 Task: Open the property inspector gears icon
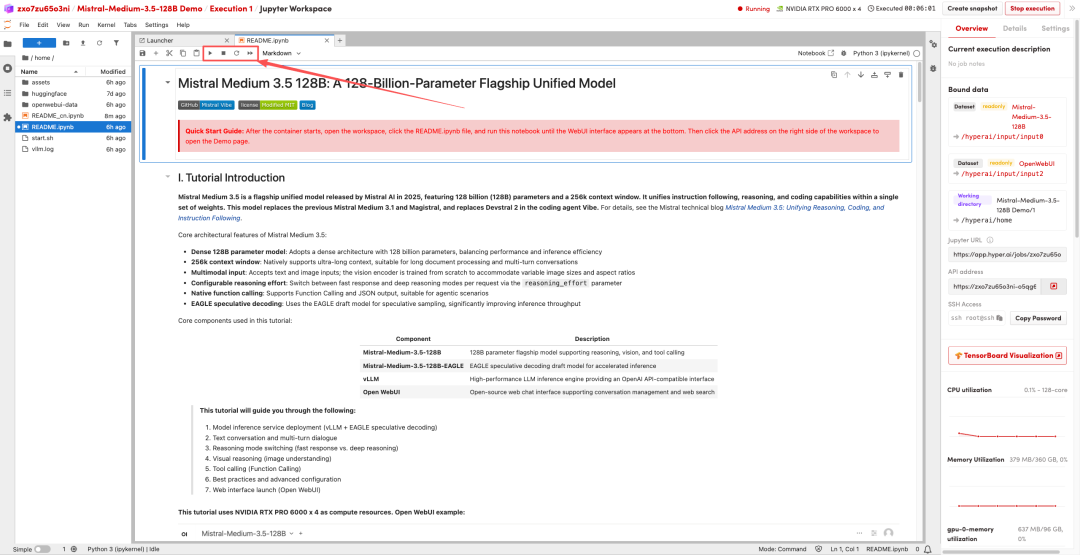933,44
